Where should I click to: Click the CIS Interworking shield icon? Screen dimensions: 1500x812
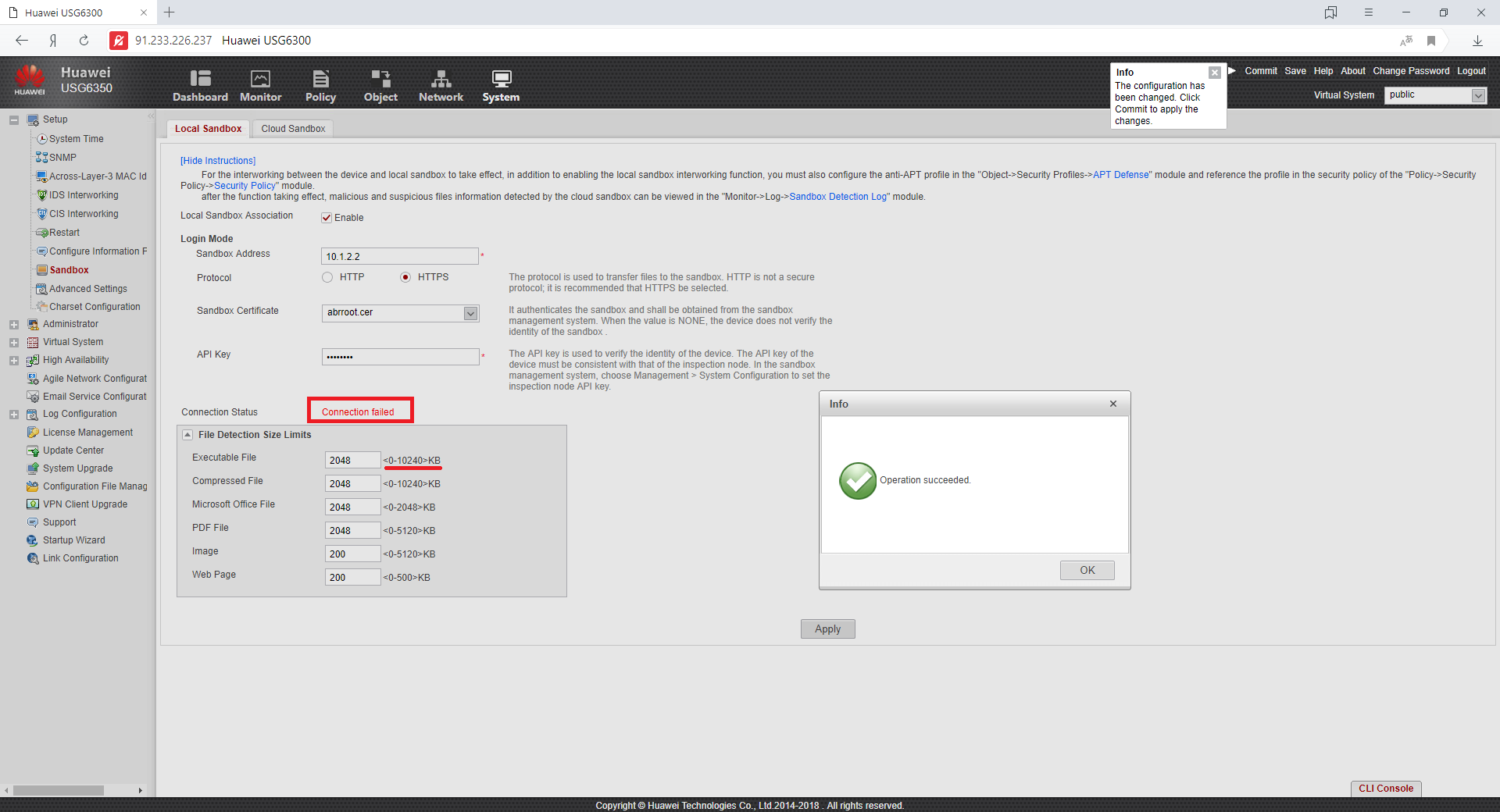[x=42, y=214]
